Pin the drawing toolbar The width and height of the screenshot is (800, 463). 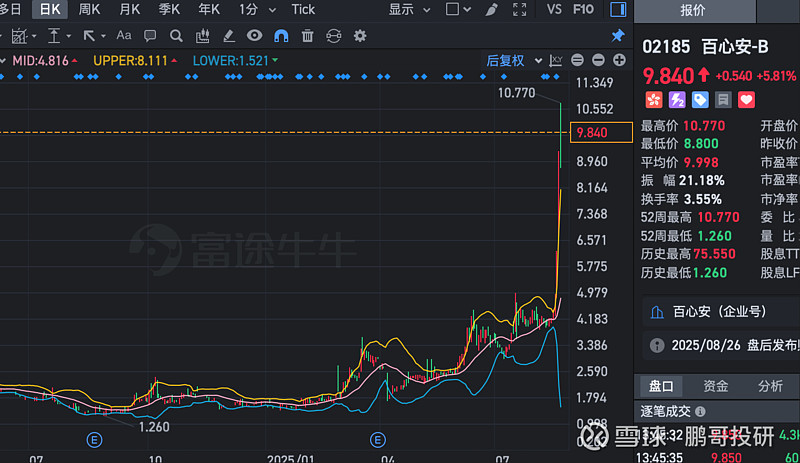[x=618, y=35]
